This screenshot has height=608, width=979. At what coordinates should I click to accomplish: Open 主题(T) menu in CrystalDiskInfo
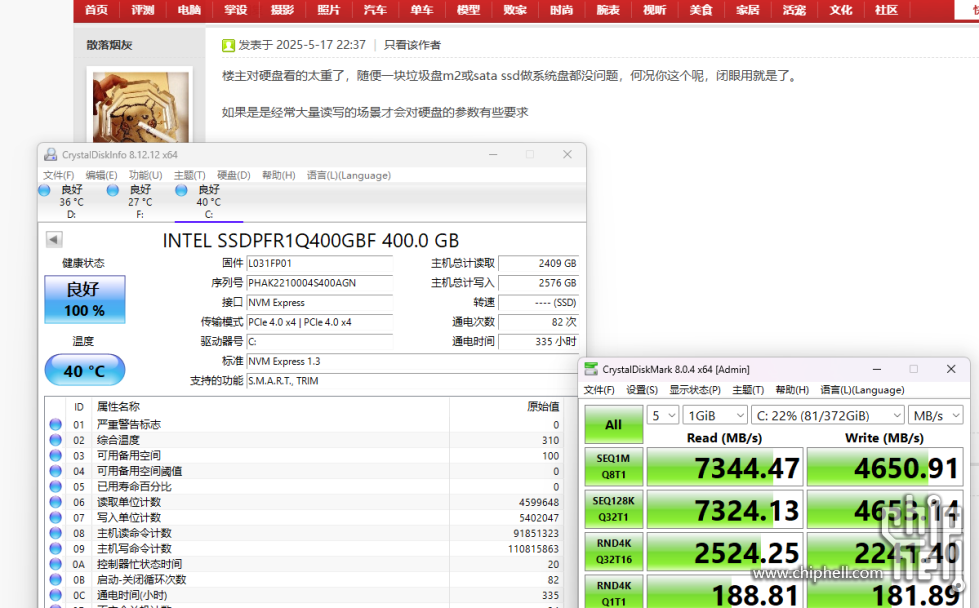(189, 175)
